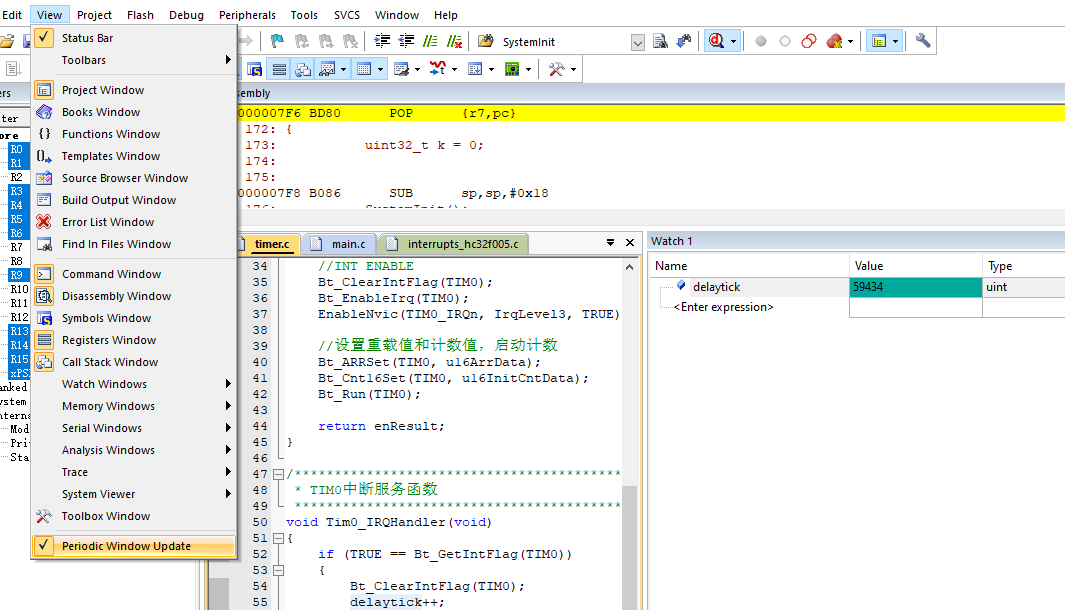Viewport: 1065px width, 610px height.
Task: Toggle bookmark with the blue flag icon
Action: [277, 41]
